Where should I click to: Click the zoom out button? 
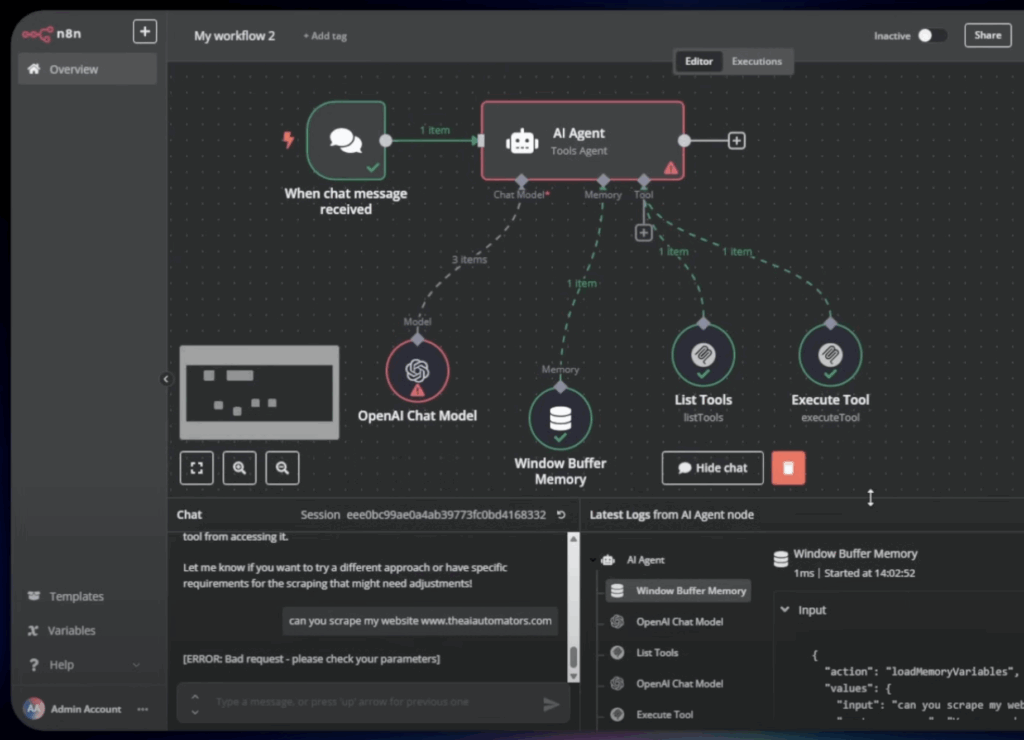pyautogui.click(x=282, y=468)
